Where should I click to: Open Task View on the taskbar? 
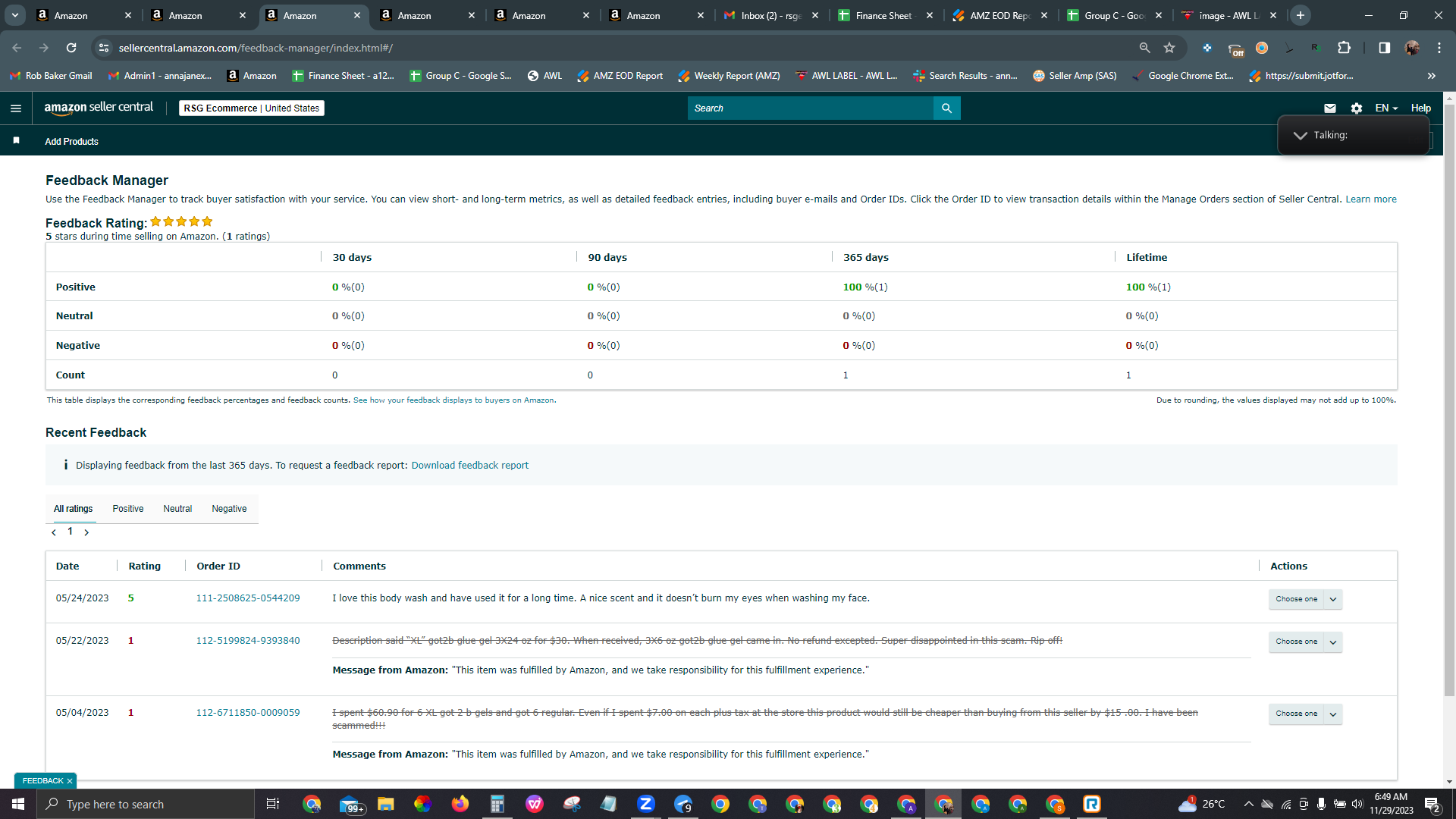(273, 804)
